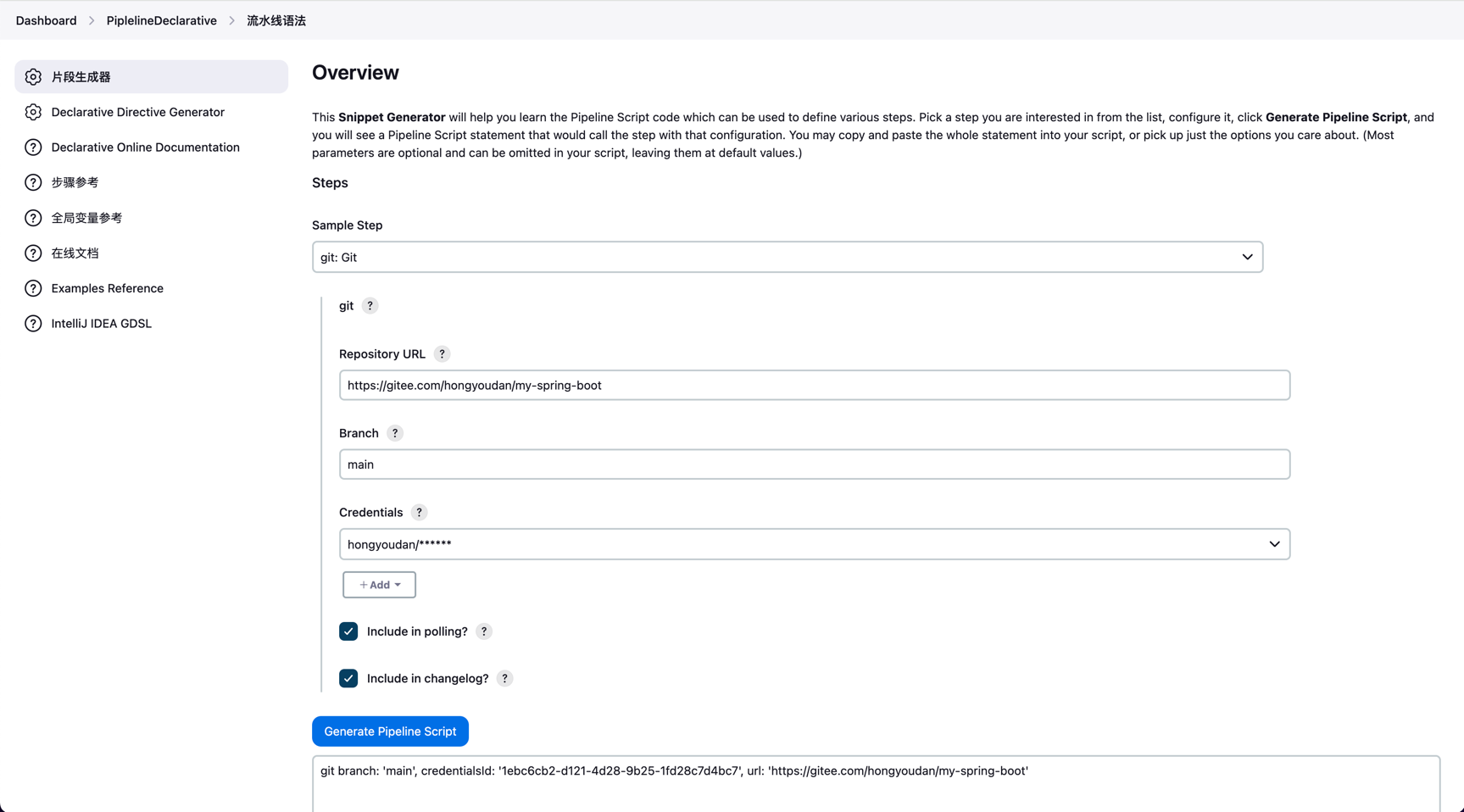The image size is (1464, 812).
Task: Uncheck the Include in polling checkbox
Action: click(348, 631)
